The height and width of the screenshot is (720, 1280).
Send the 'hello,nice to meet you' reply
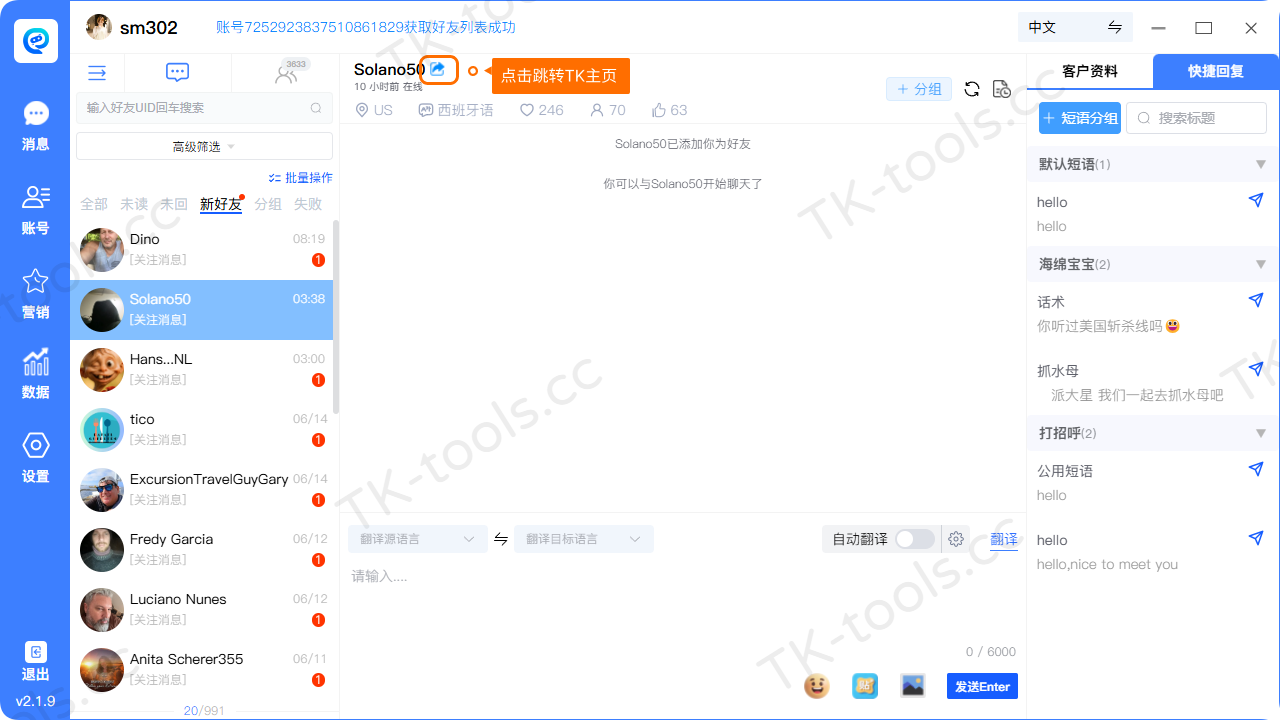click(1256, 538)
